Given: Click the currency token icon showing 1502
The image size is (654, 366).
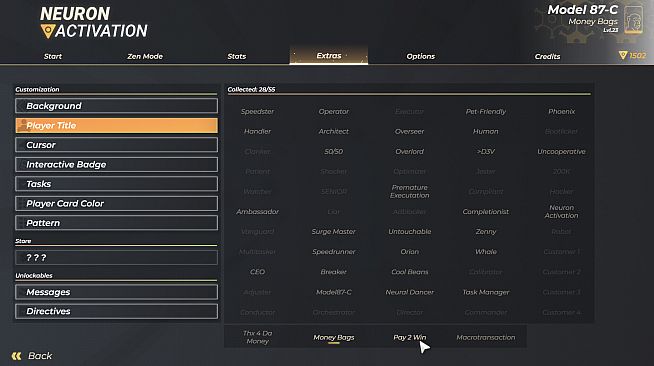Looking at the screenshot, I should point(623,55).
